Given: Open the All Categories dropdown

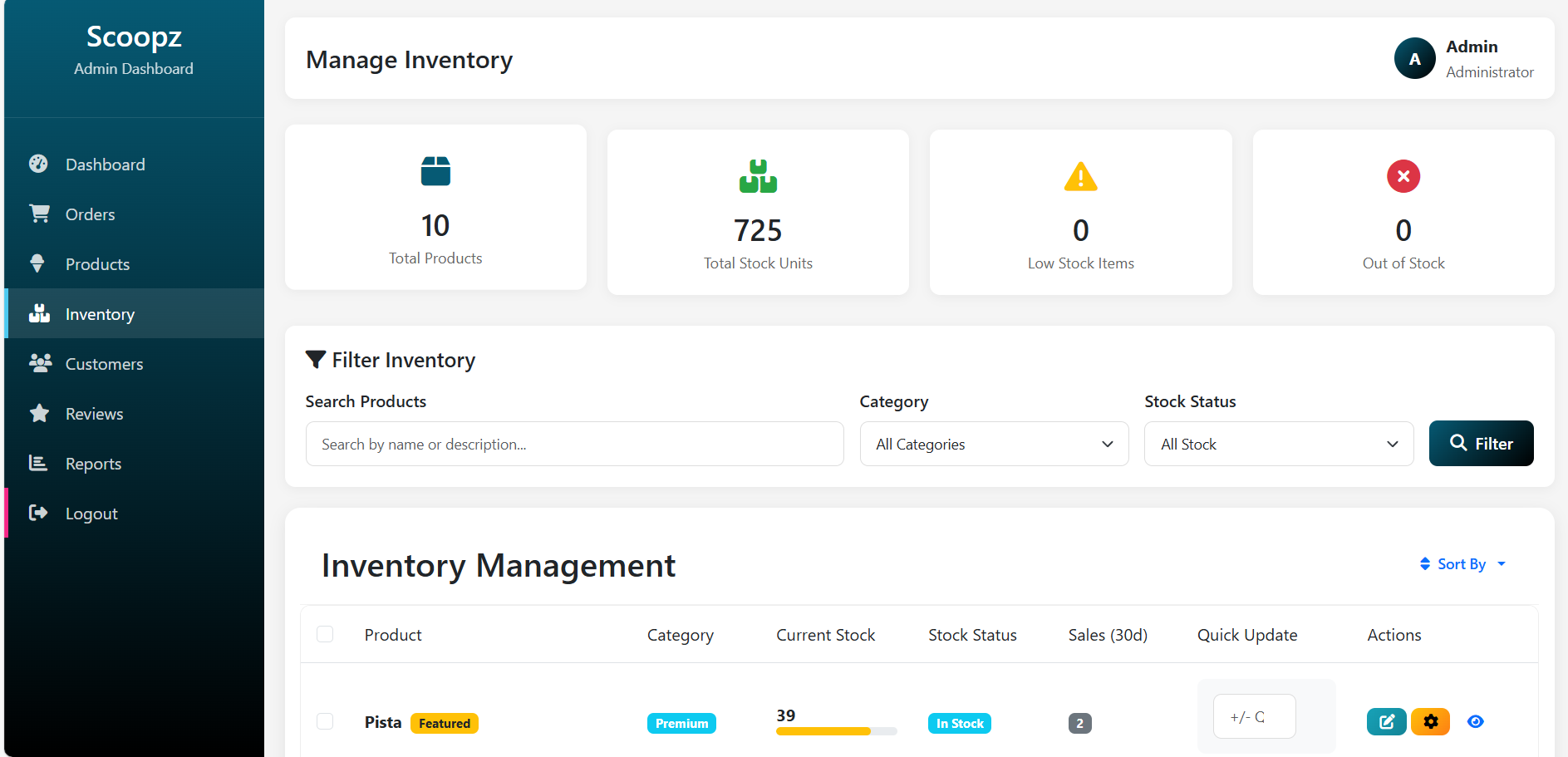Looking at the screenshot, I should tap(994, 445).
